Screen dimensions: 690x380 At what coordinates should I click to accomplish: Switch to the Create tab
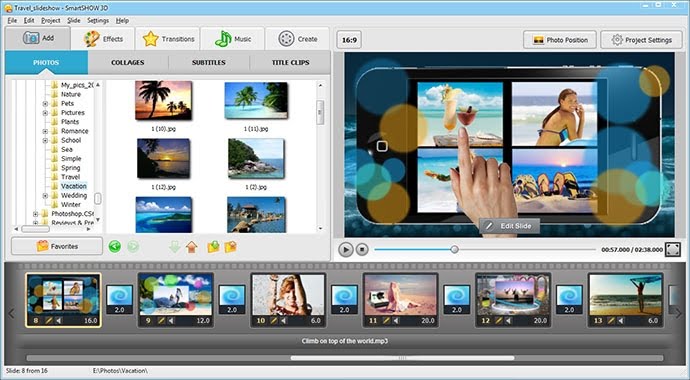click(297, 39)
